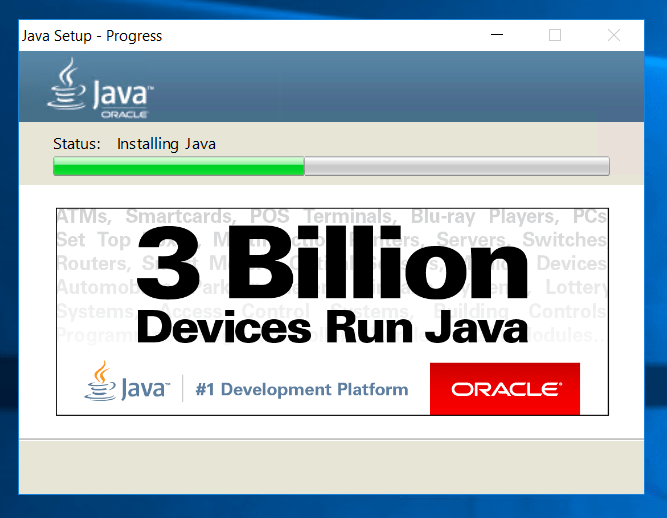Click the "Java Setup - Progress" window title
The height and width of the screenshot is (518, 667).
tap(92, 36)
